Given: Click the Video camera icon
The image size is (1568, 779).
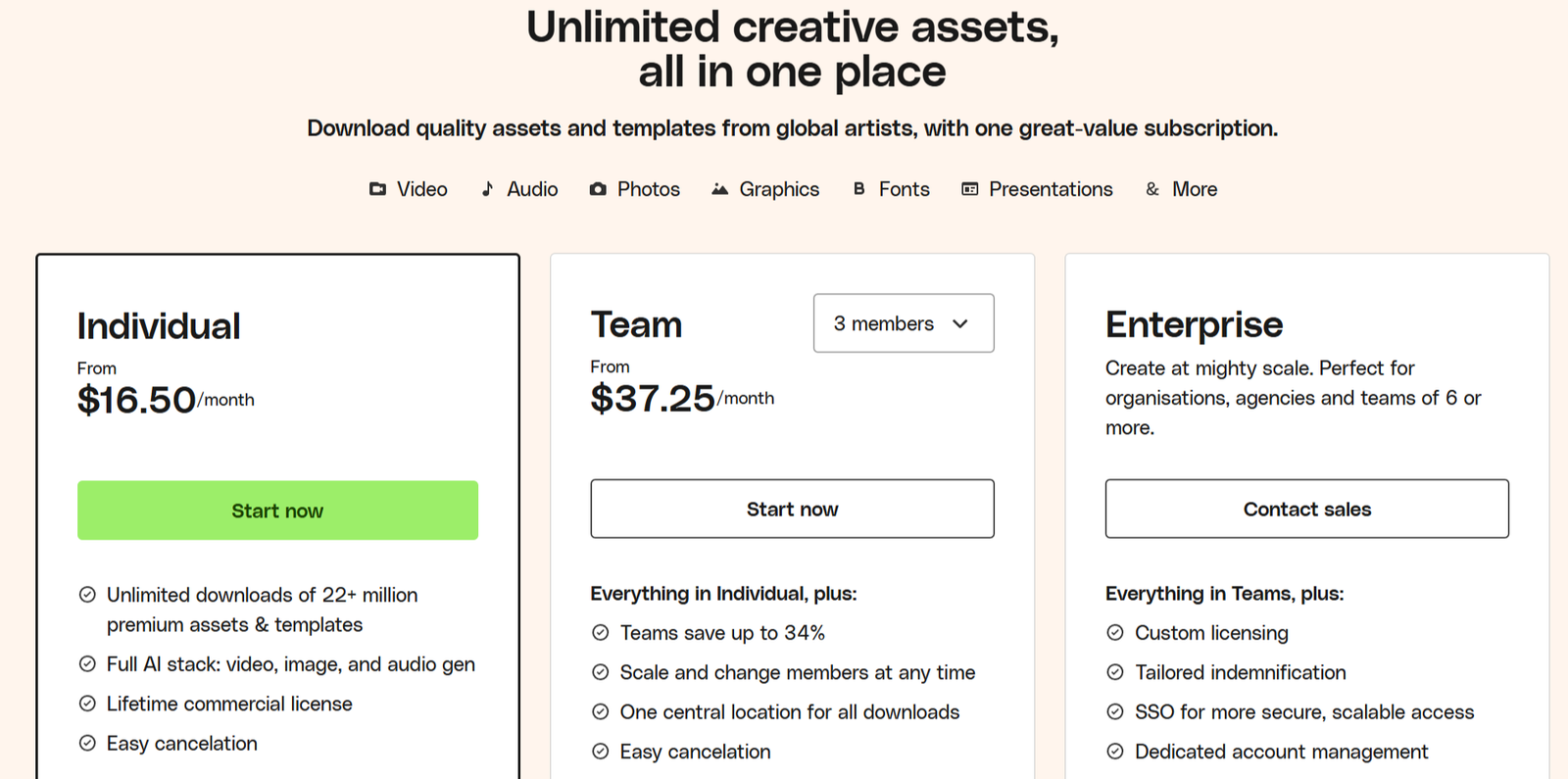Looking at the screenshot, I should click(x=377, y=189).
